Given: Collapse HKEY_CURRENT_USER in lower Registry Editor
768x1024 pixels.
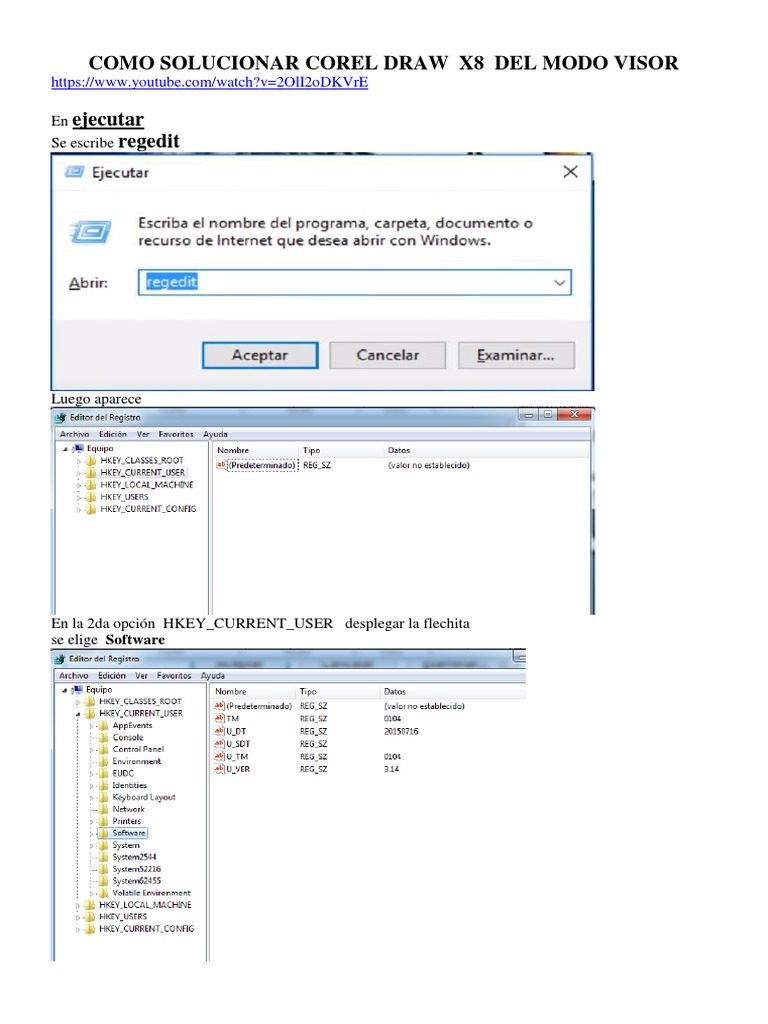Looking at the screenshot, I should [78, 714].
